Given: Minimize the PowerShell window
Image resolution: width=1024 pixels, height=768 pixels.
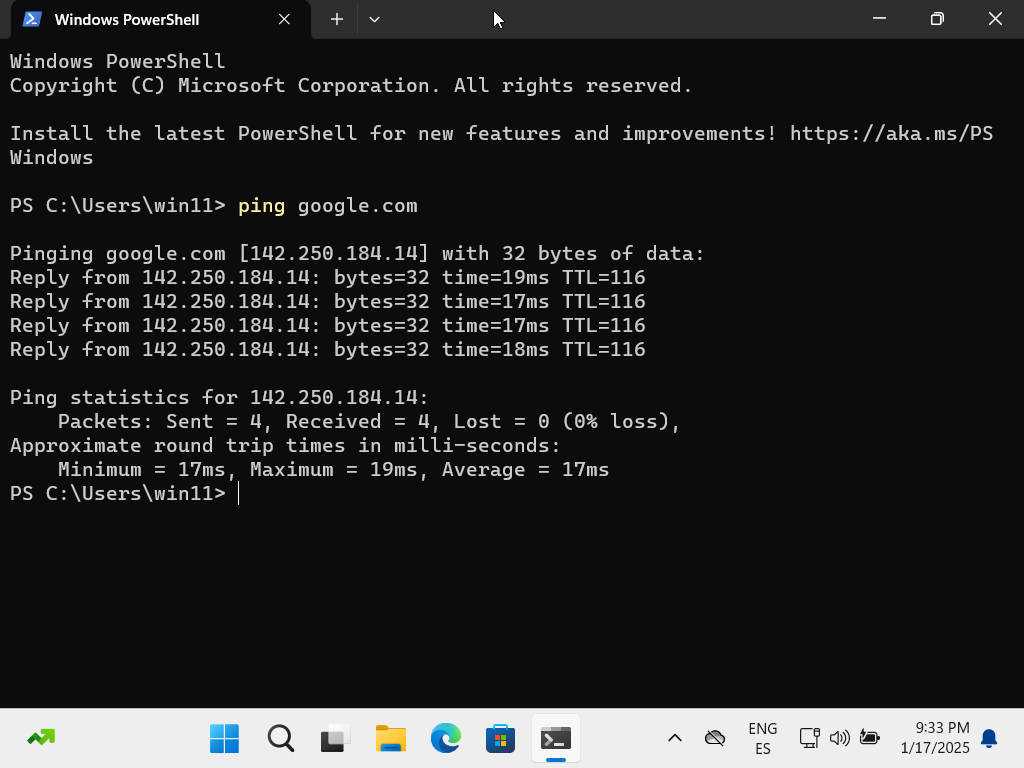Looking at the screenshot, I should (x=879, y=19).
